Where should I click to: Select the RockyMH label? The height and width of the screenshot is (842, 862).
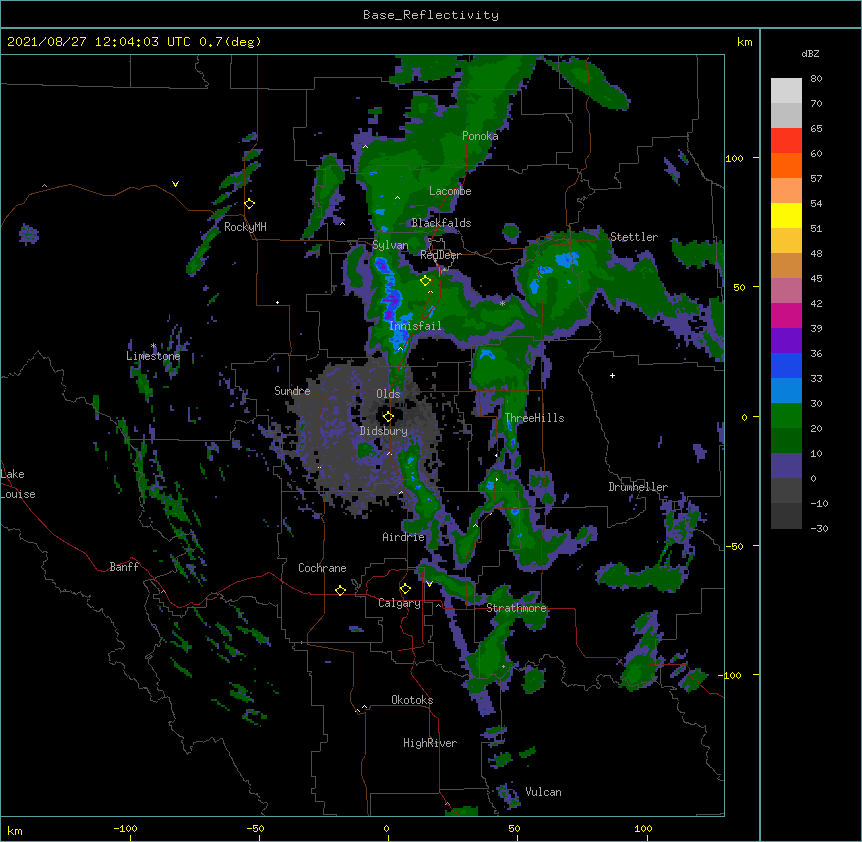pyautogui.click(x=245, y=227)
